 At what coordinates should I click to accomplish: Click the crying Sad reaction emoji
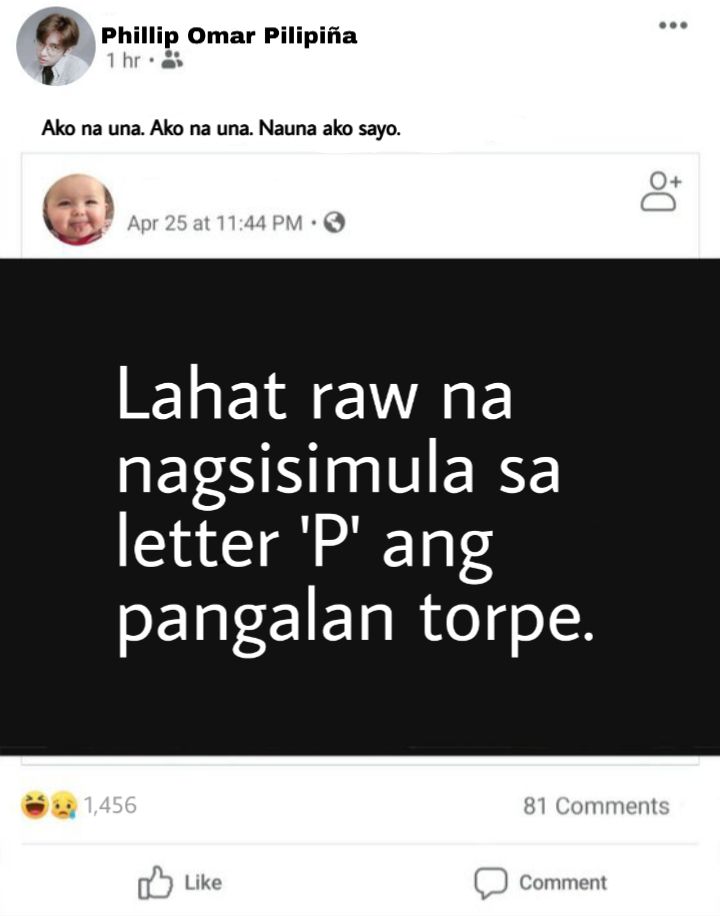[64, 806]
